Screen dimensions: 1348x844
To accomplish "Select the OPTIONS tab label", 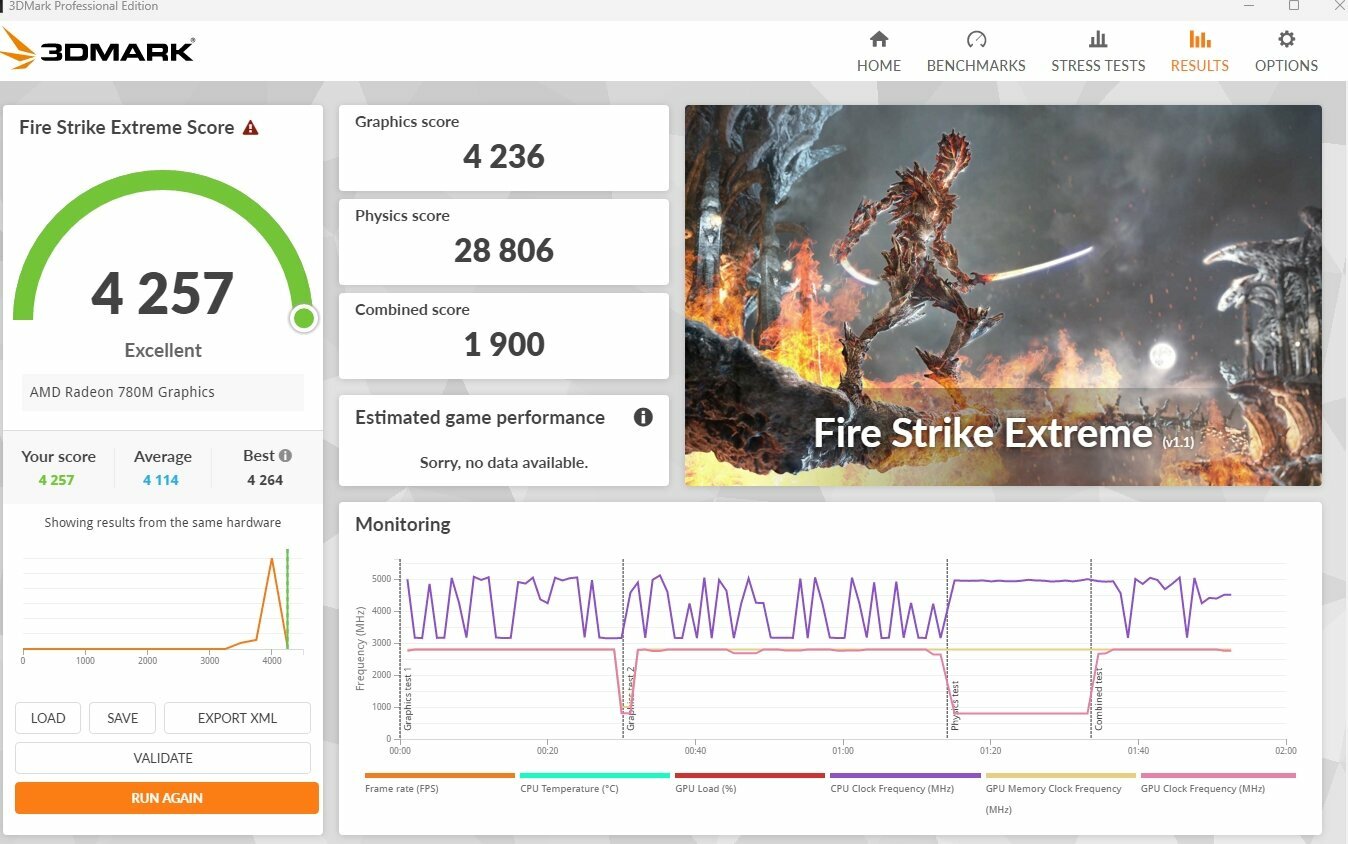I will pos(1287,66).
